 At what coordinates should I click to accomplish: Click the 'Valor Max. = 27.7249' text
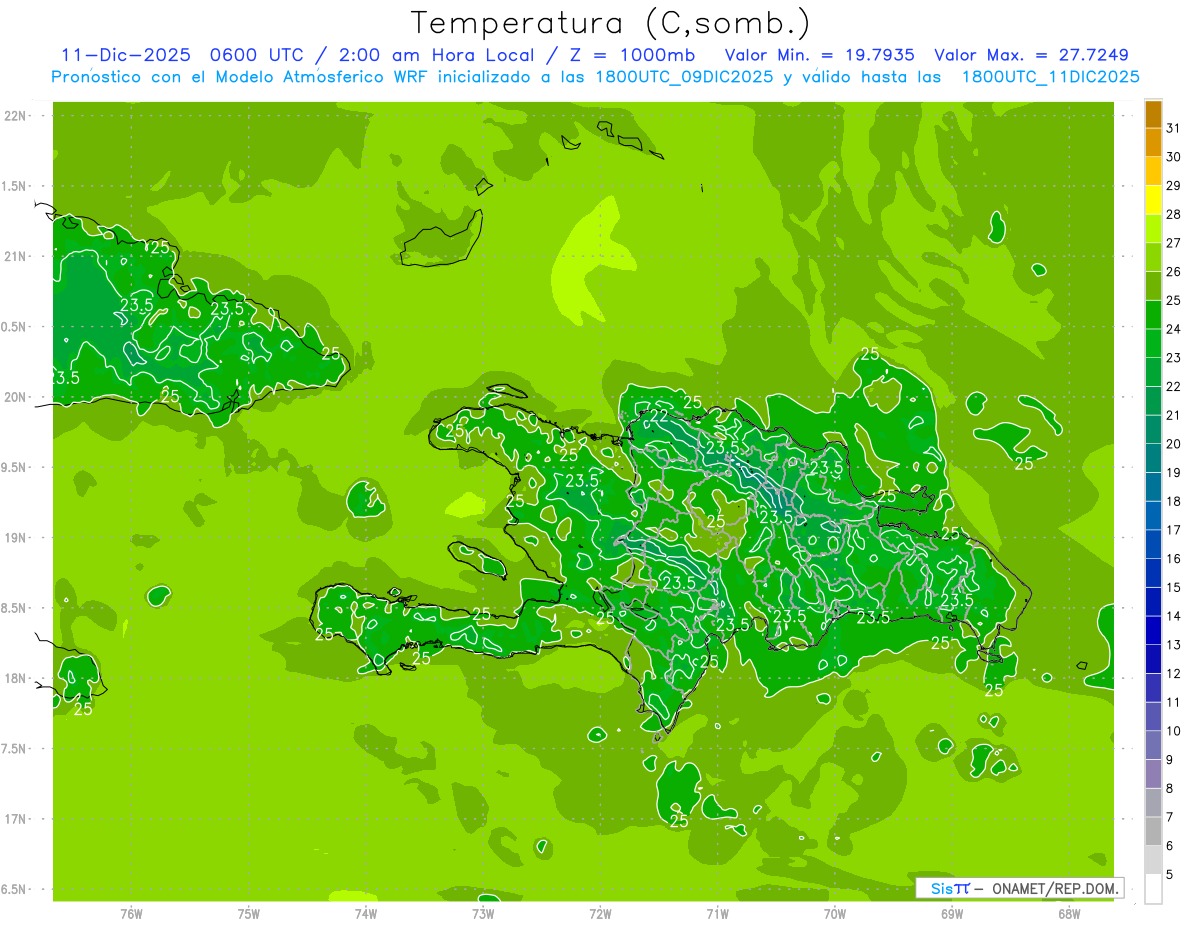pyautogui.click(x=1032, y=56)
